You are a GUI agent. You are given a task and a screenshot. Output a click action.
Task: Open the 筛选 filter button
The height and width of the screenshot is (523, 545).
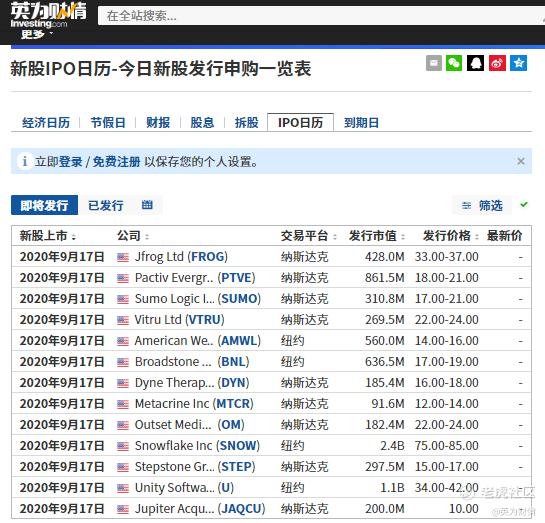click(482, 205)
